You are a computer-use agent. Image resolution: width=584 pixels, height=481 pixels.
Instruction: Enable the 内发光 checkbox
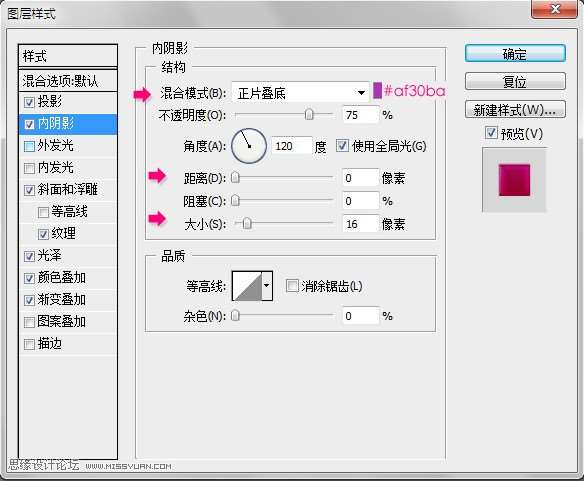(29, 168)
